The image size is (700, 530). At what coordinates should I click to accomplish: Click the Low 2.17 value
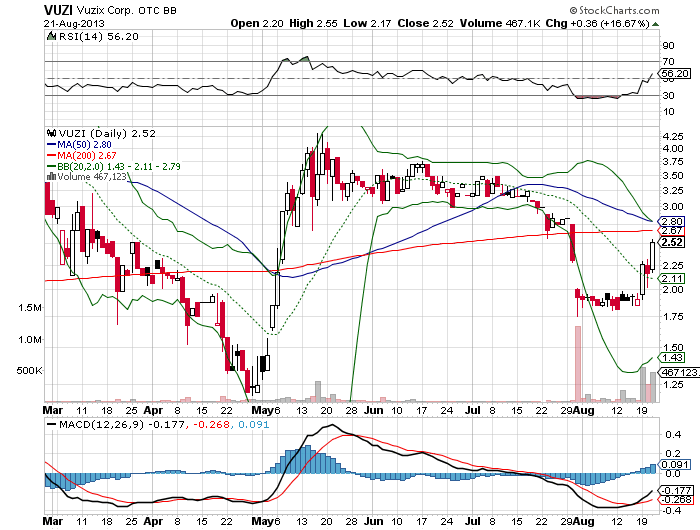pos(367,23)
